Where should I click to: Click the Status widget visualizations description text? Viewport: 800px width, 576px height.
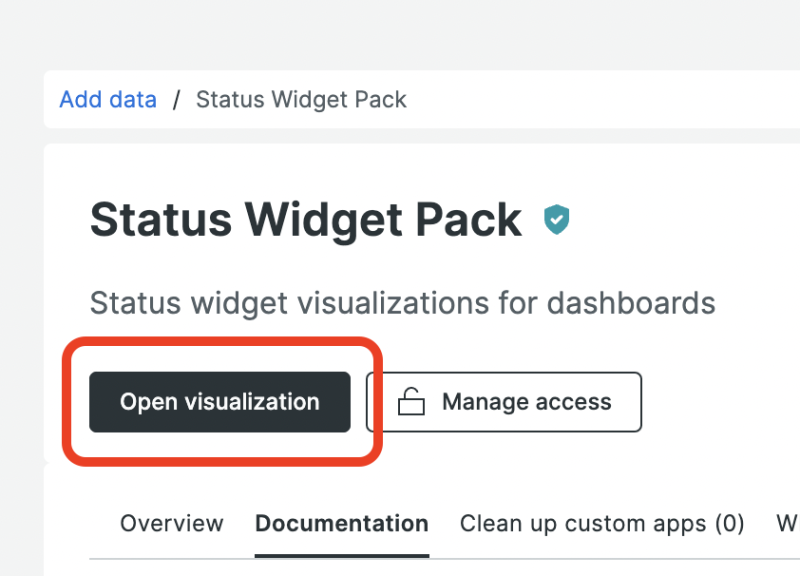coord(402,302)
